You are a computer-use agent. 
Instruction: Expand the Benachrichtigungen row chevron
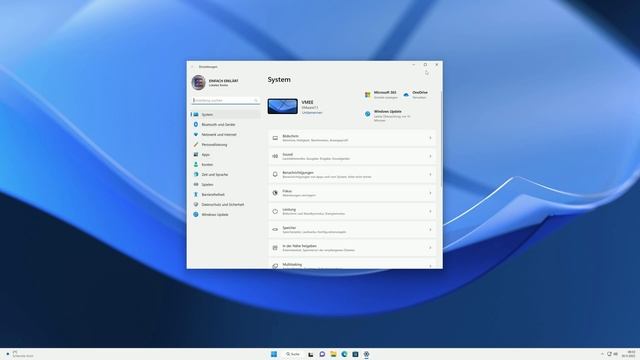pos(430,175)
